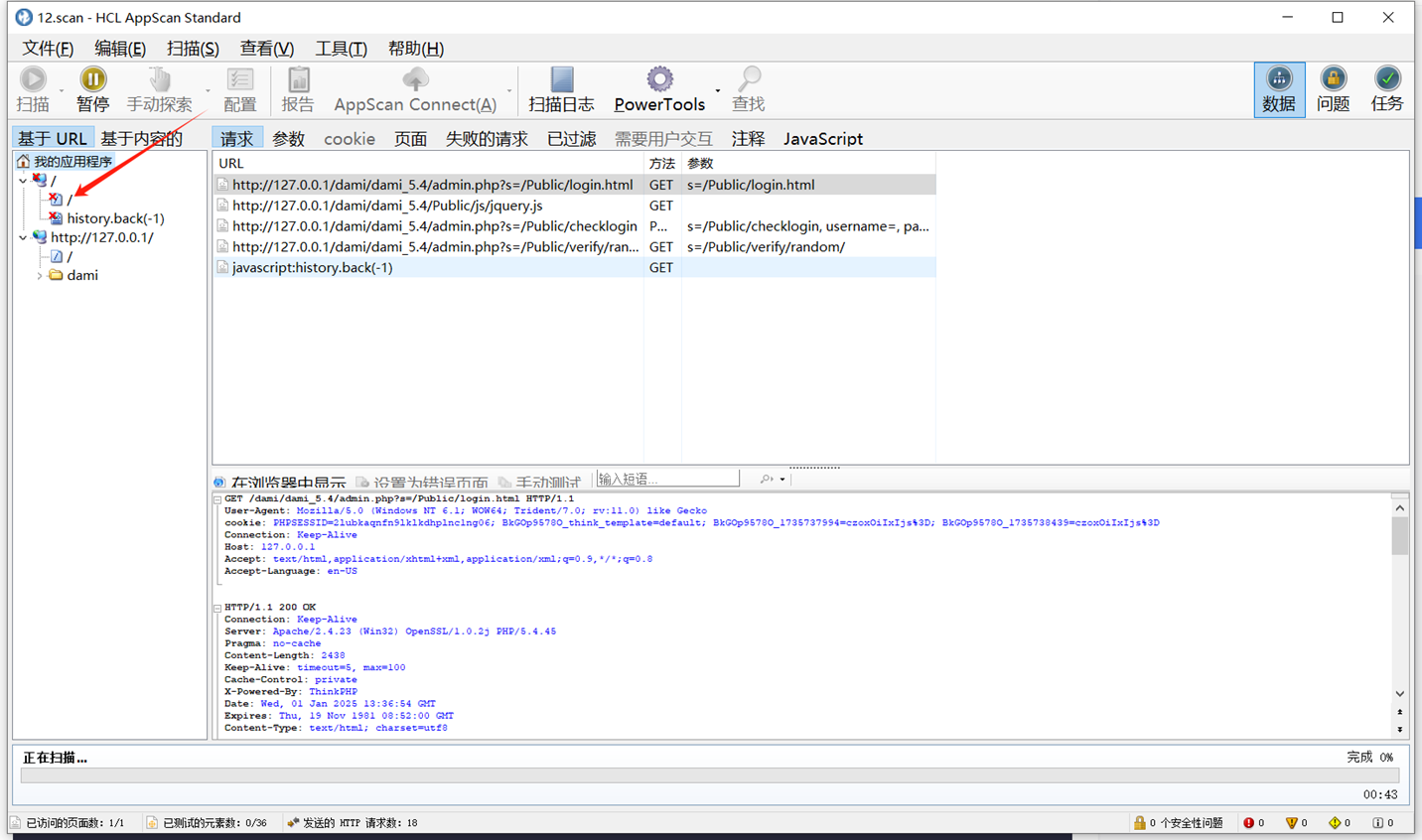
Task: Expand the dami folder chevron
Action: click(x=40, y=275)
